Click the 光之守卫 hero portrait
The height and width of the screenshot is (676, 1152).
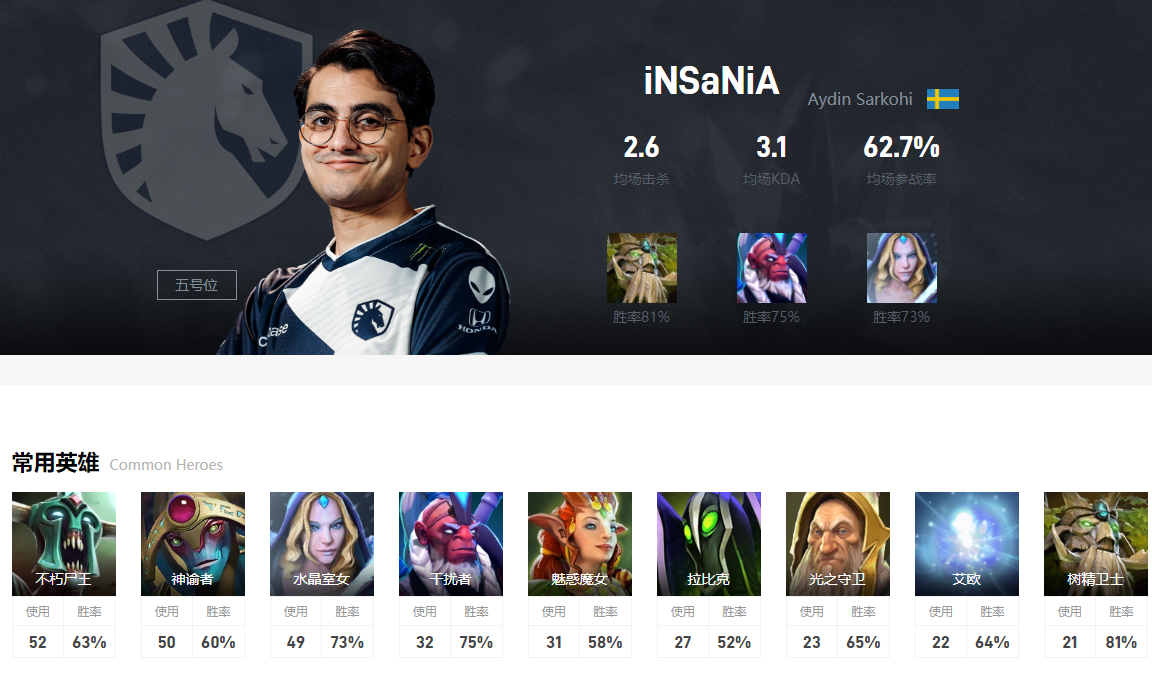click(838, 544)
